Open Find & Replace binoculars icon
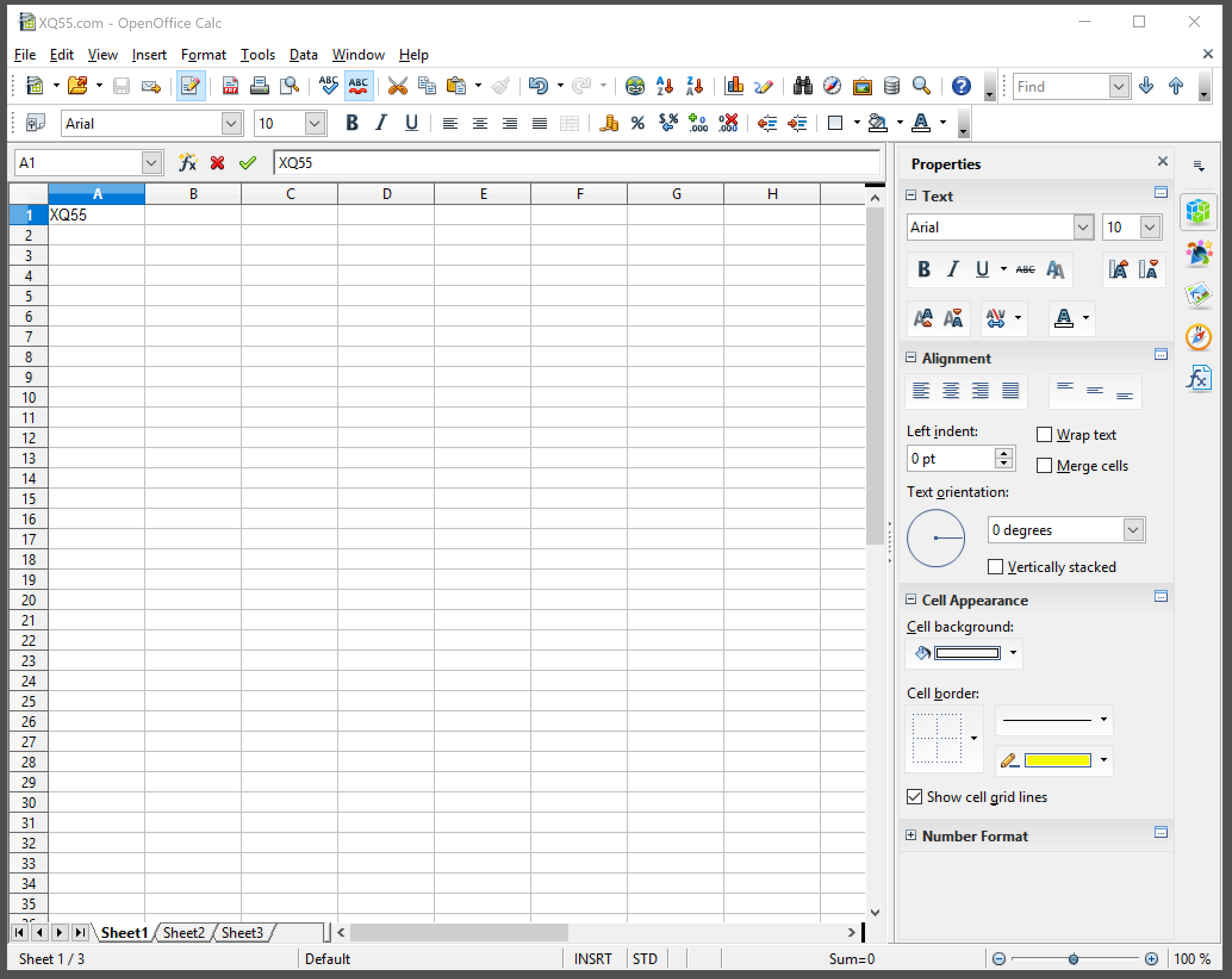Image resolution: width=1232 pixels, height=979 pixels. 802,86
